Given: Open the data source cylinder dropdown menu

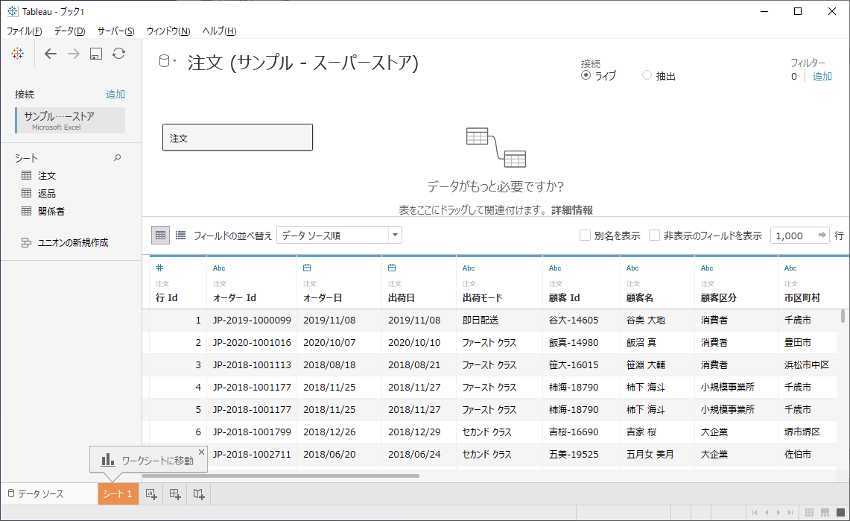Looking at the screenshot, I should 167,61.
